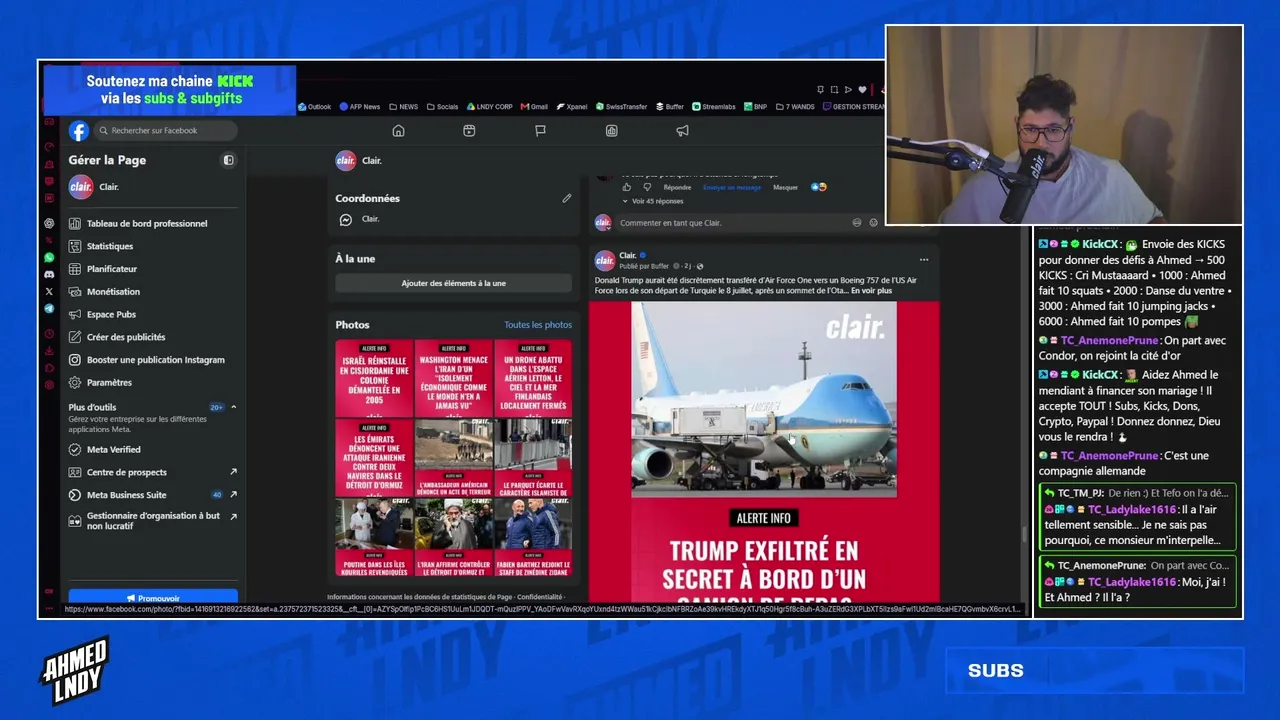Open the Gmail bookmark
This screenshot has width=1280, height=720.
point(534,107)
